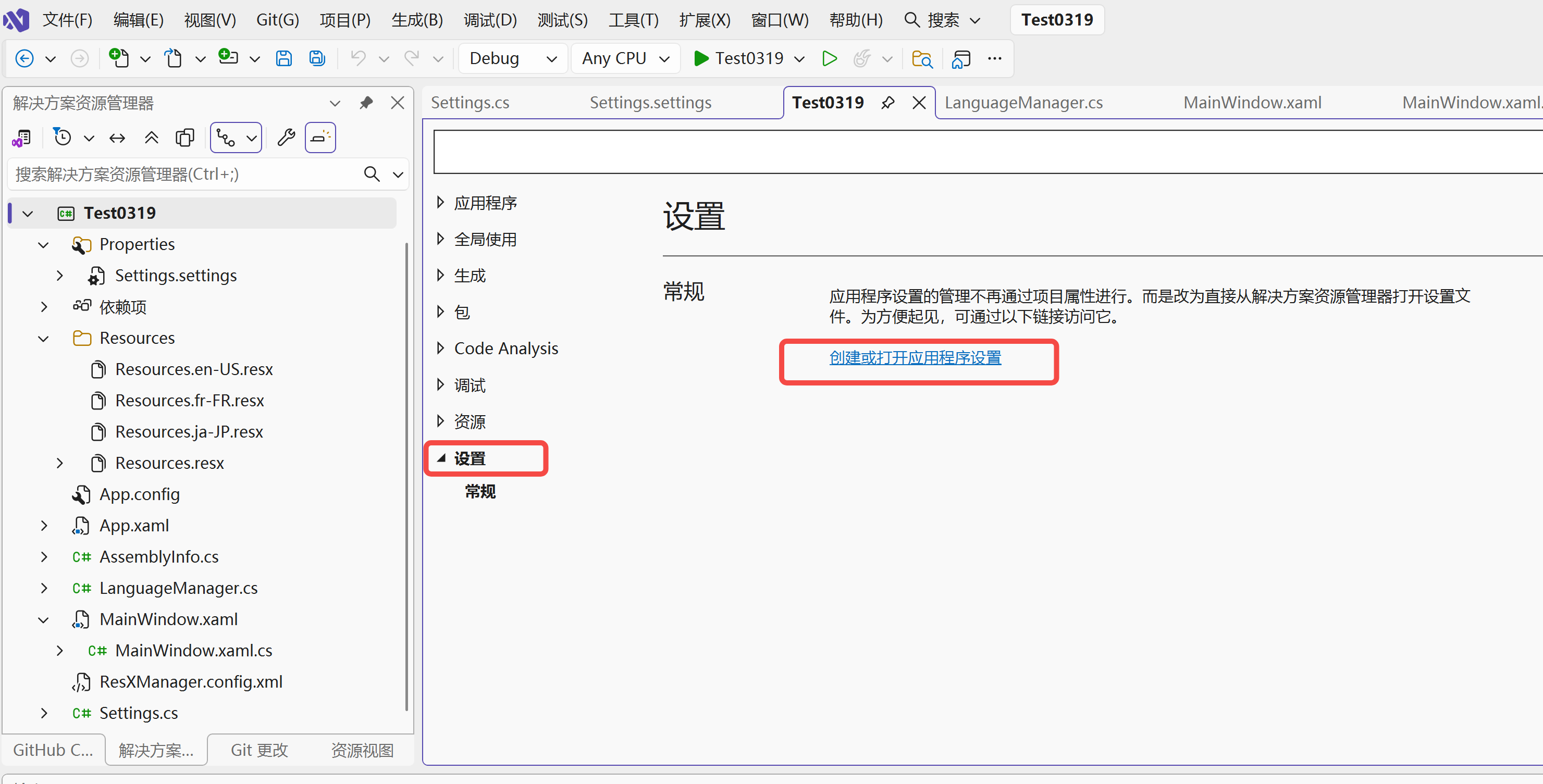This screenshot has height=784, width=1543.
Task: Click the Save All toolbar icon
Action: [x=317, y=58]
